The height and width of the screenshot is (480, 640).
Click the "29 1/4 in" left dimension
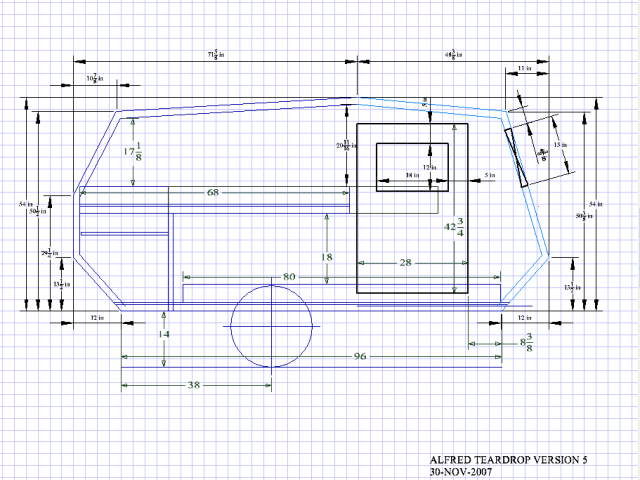click(50, 253)
